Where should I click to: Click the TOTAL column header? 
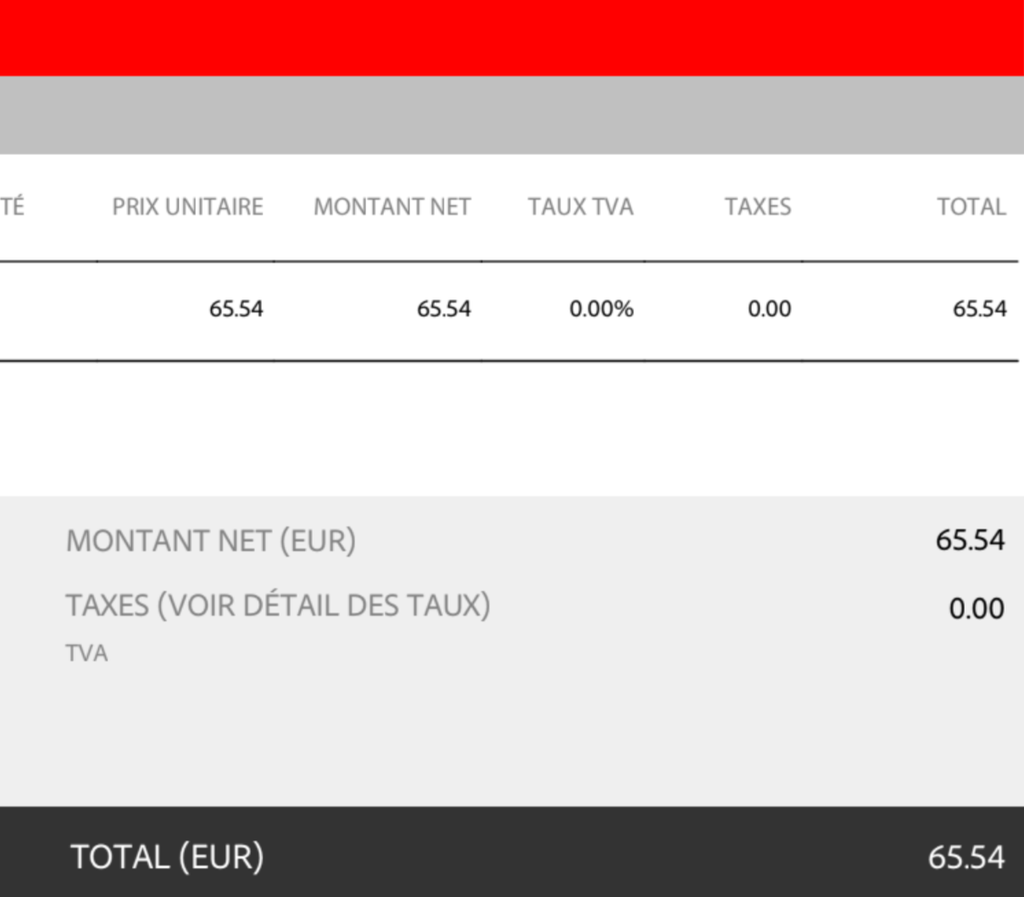[972, 207]
